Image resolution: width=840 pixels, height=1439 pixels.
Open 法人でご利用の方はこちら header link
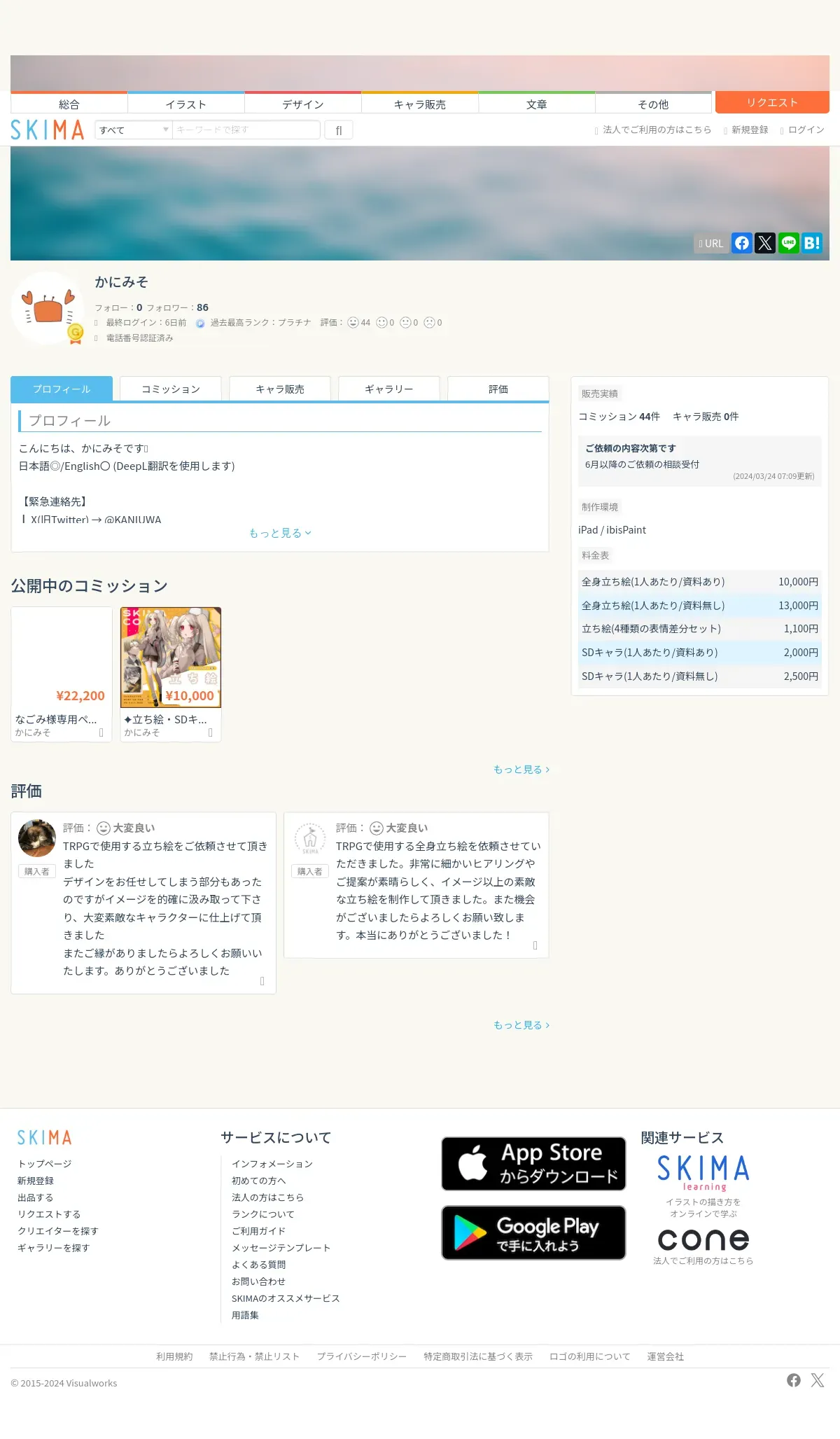coord(653,130)
